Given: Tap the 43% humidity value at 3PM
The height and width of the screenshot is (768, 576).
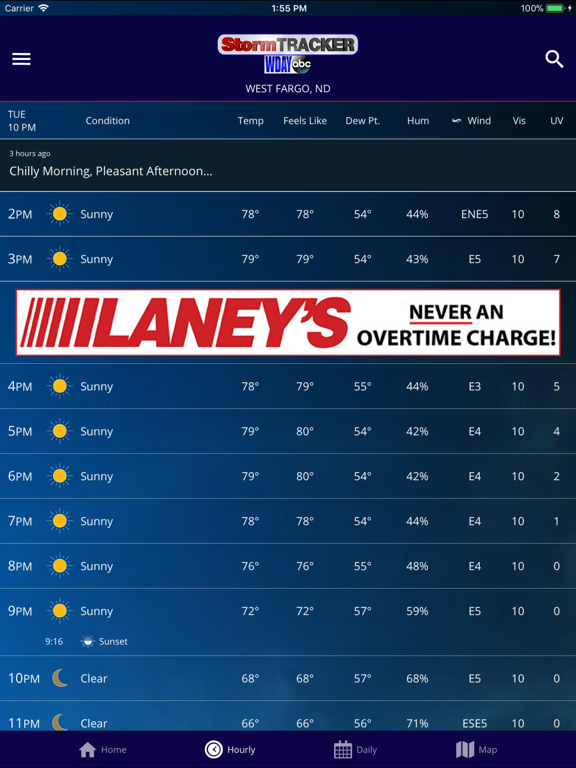Looking at the screenshot, I should pos(417,259).
